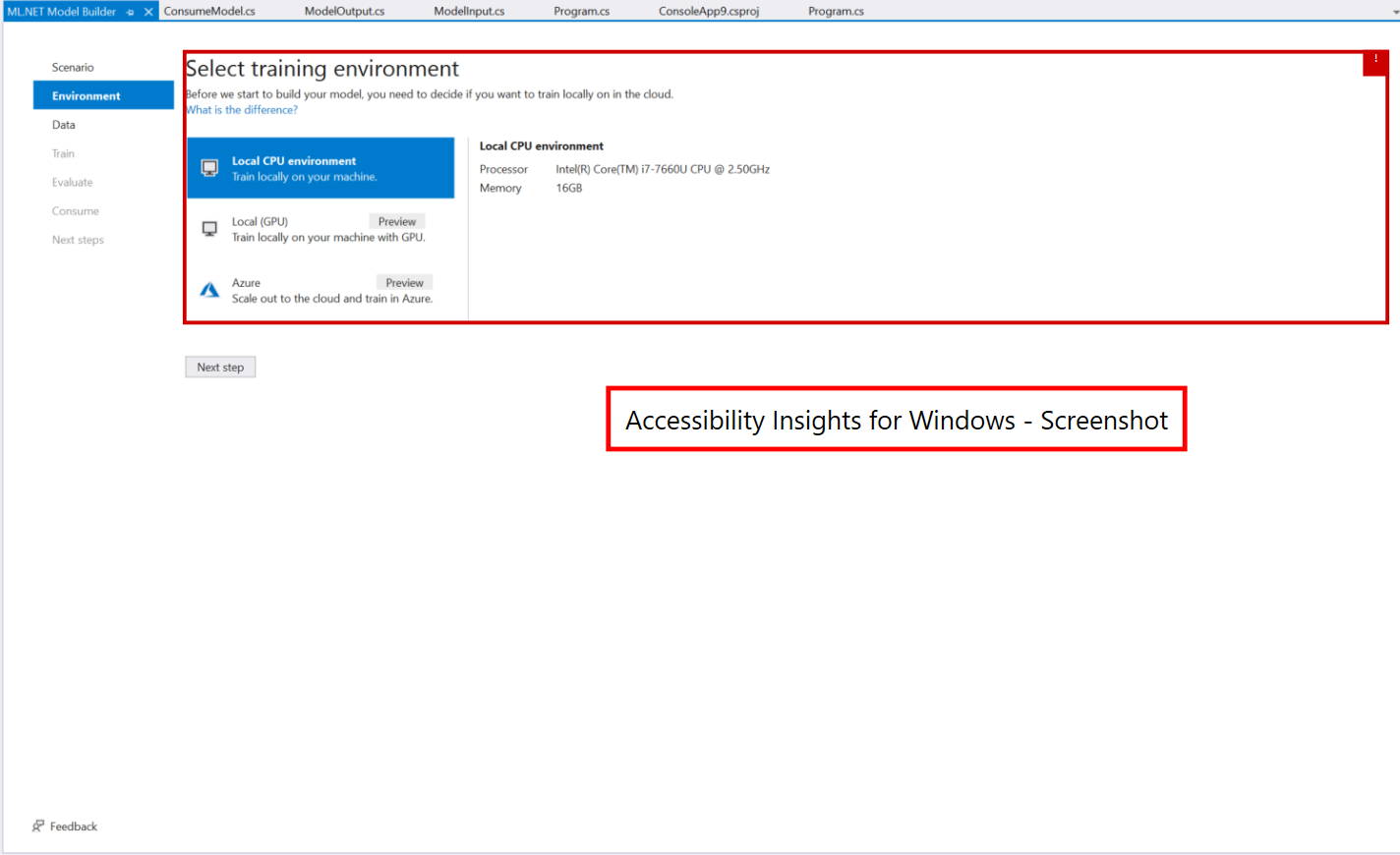Switch to the ModelOutput.cs tab

[343, 11]
